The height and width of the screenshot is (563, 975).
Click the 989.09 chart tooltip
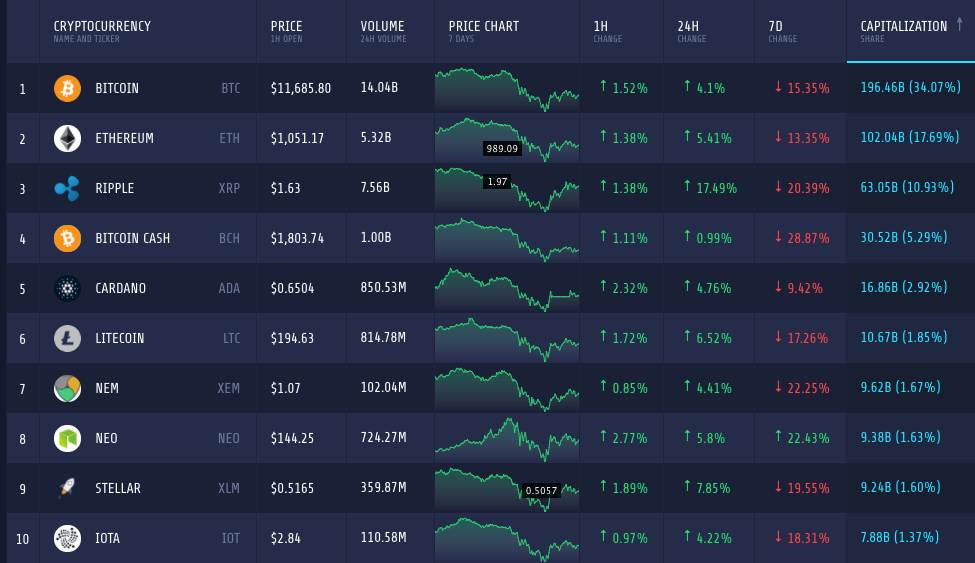coord(502,149)
